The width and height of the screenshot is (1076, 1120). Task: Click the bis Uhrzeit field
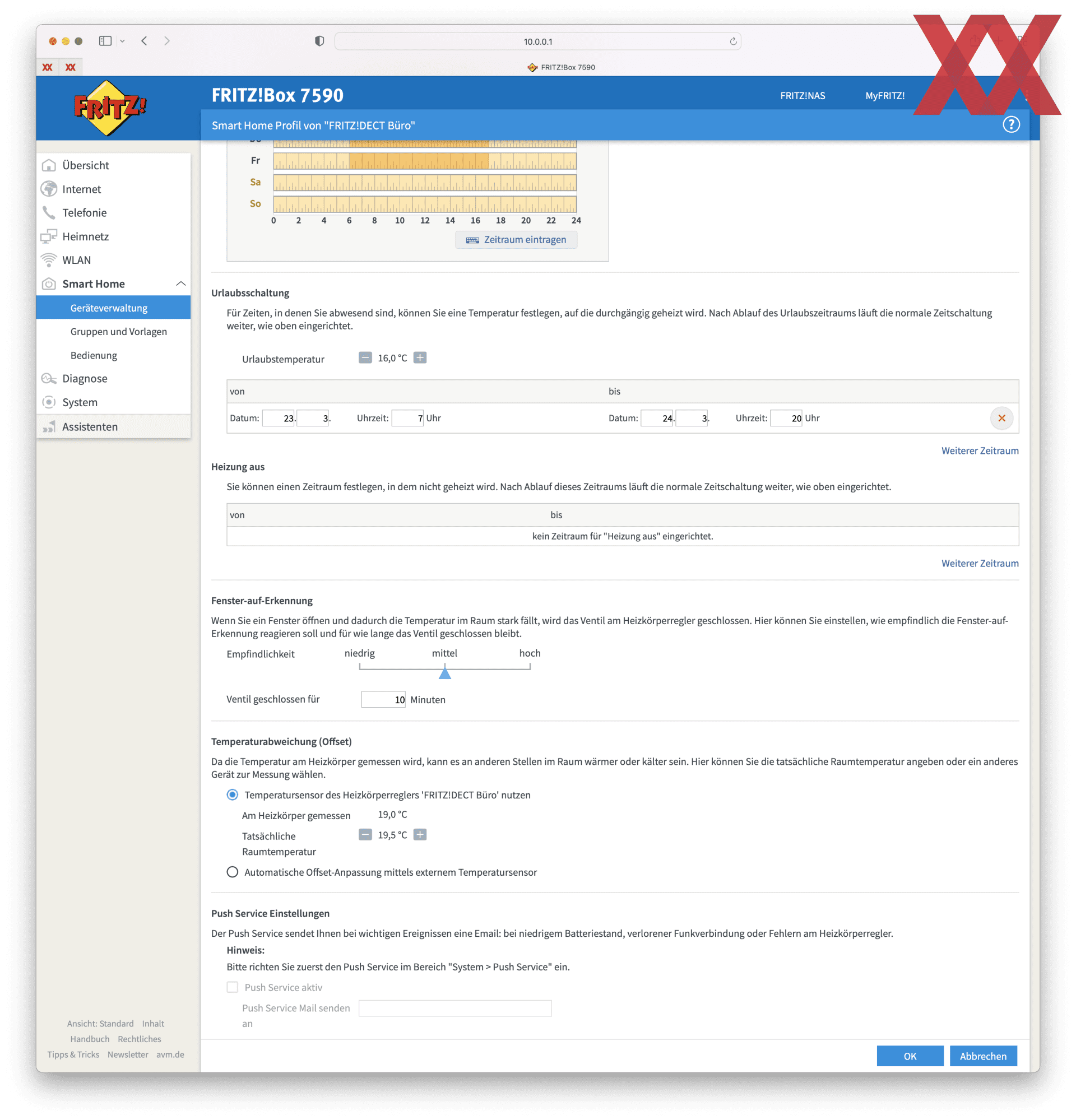point(786,419)
